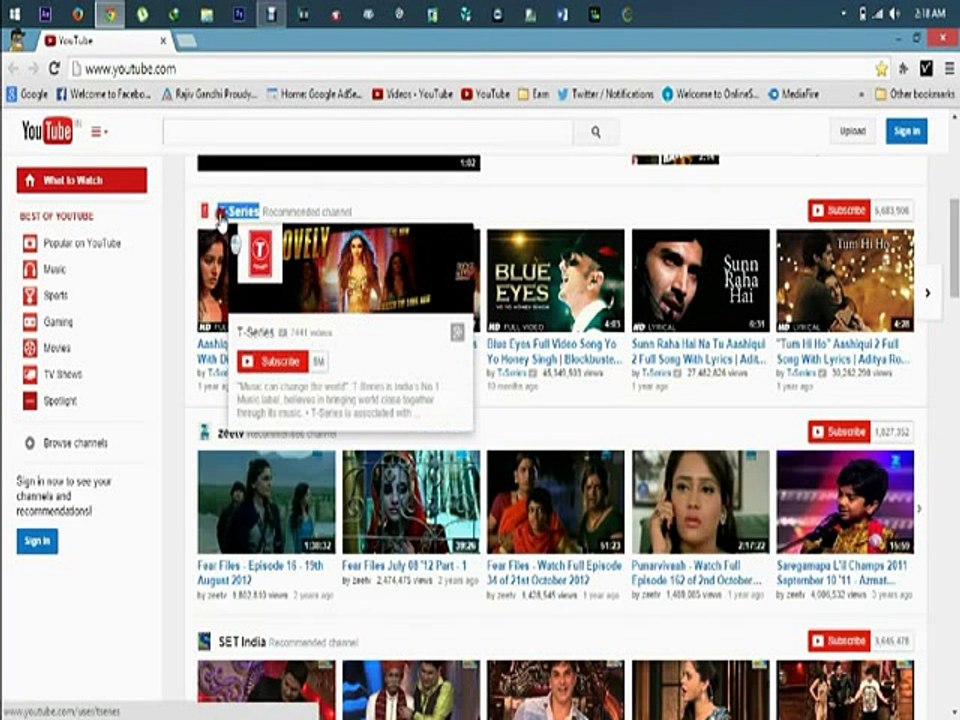This screenshot has height=720, width=960.
Task: Open the Blue Eyes video thumbnail
Action: [x=555, y=280]
